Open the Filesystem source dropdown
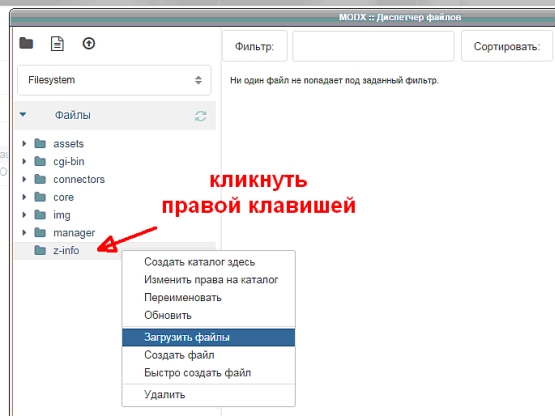The height and width of the screenshot is (416, 555). (114, 80)
